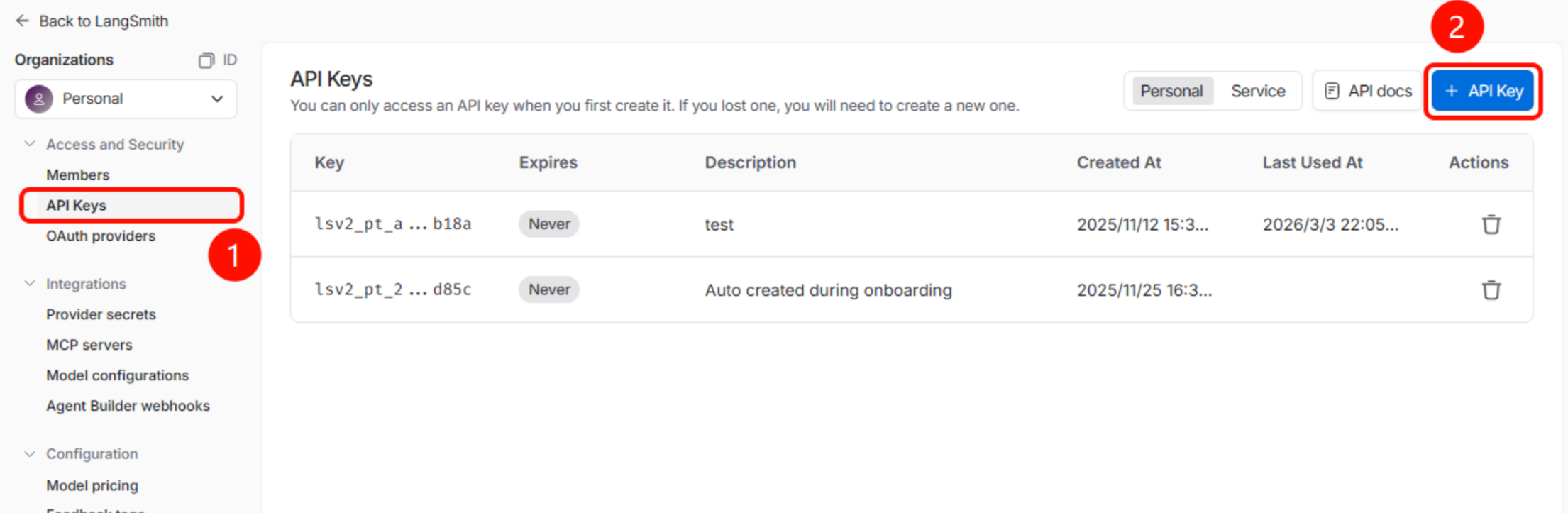Click the back arrow to LangSmith
The image size is (1568, 513).
point(22,21)
